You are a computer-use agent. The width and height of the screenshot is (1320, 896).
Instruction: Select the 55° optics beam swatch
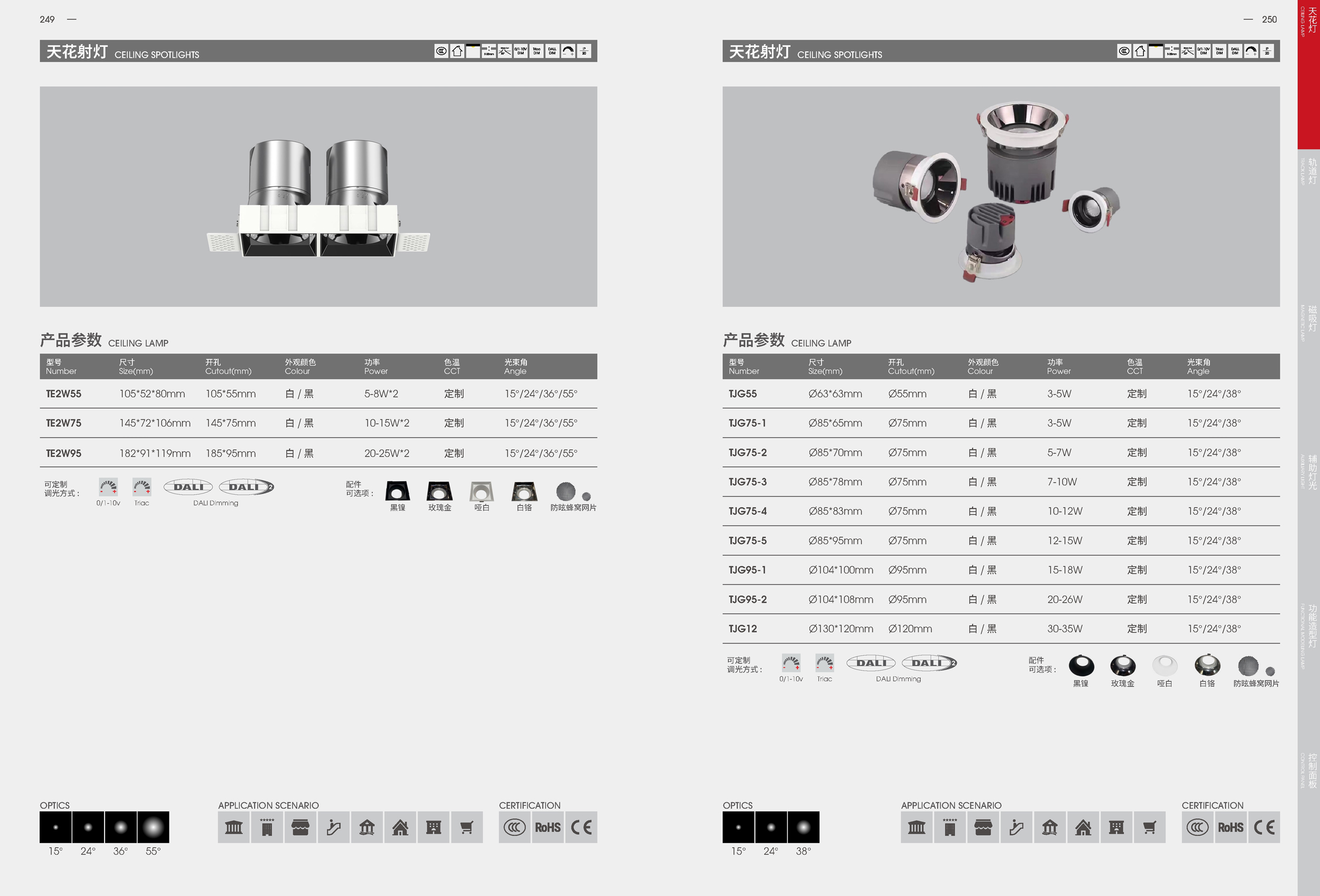tap(153, 827)
